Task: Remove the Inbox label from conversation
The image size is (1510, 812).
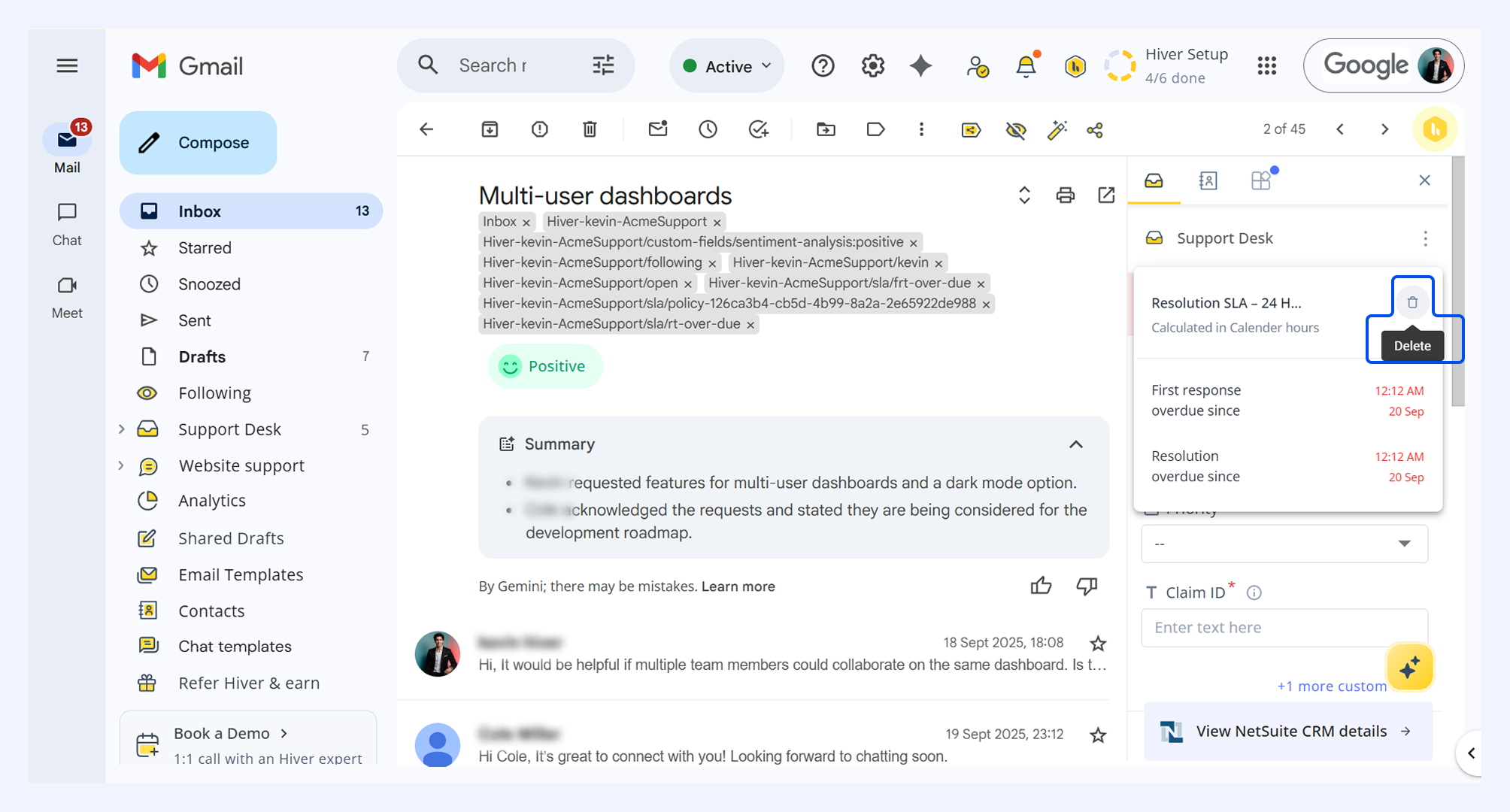Action: 527,223
